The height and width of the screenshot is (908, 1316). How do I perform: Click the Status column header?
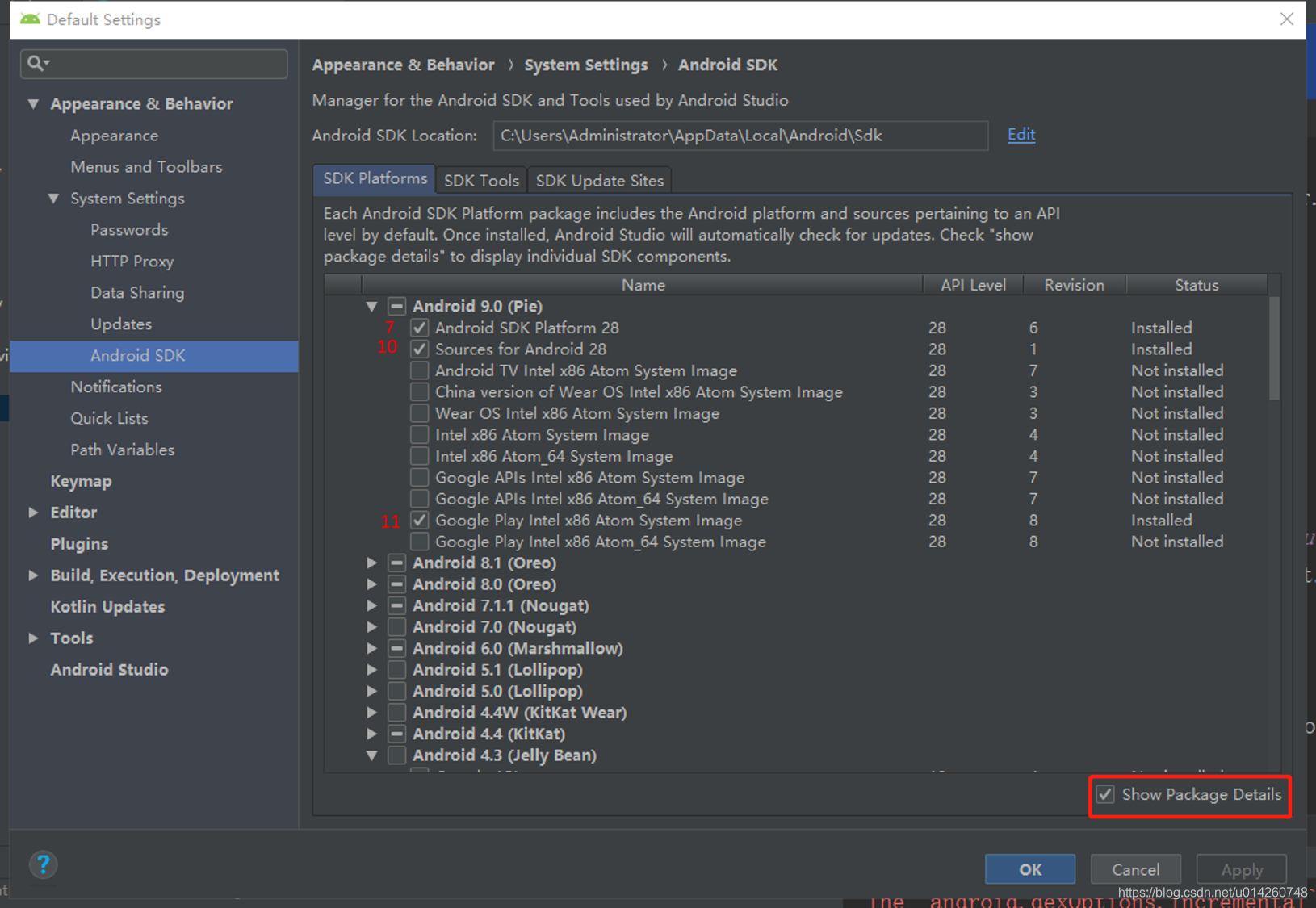tap(1197, 285)
